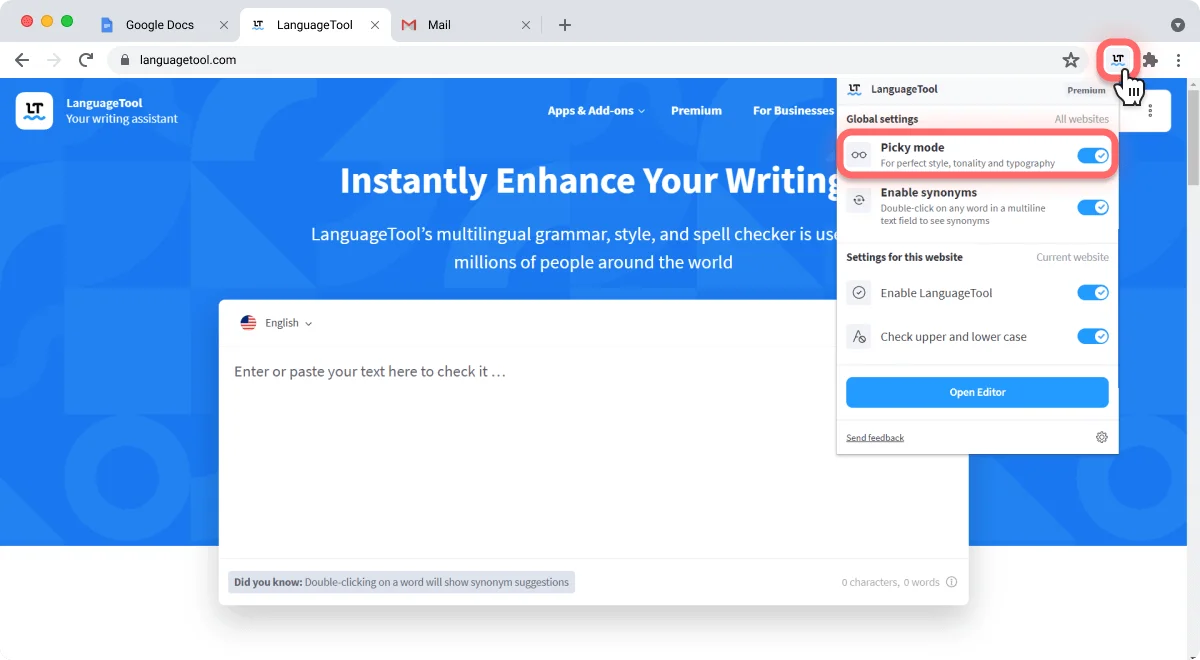
Task: Click the LanguageTool extension icon in toolbar
Action: point(1117,60)
